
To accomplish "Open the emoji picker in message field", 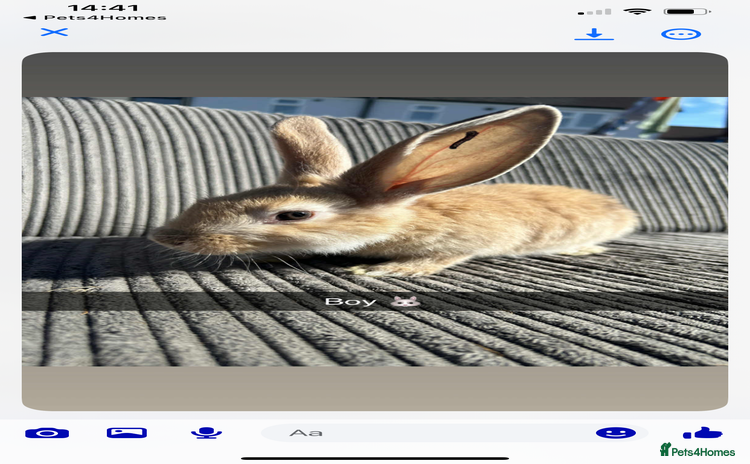I will click(x=615, y=433).
